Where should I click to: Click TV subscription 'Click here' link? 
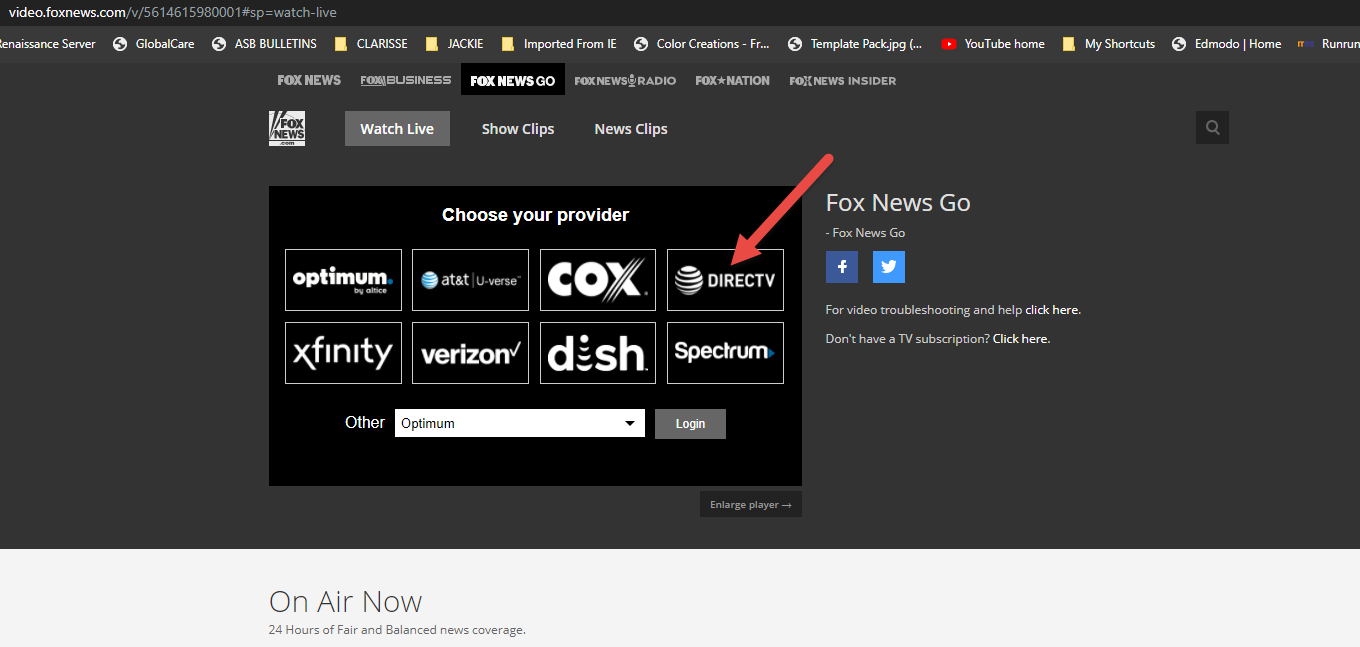coord(1020,339)
